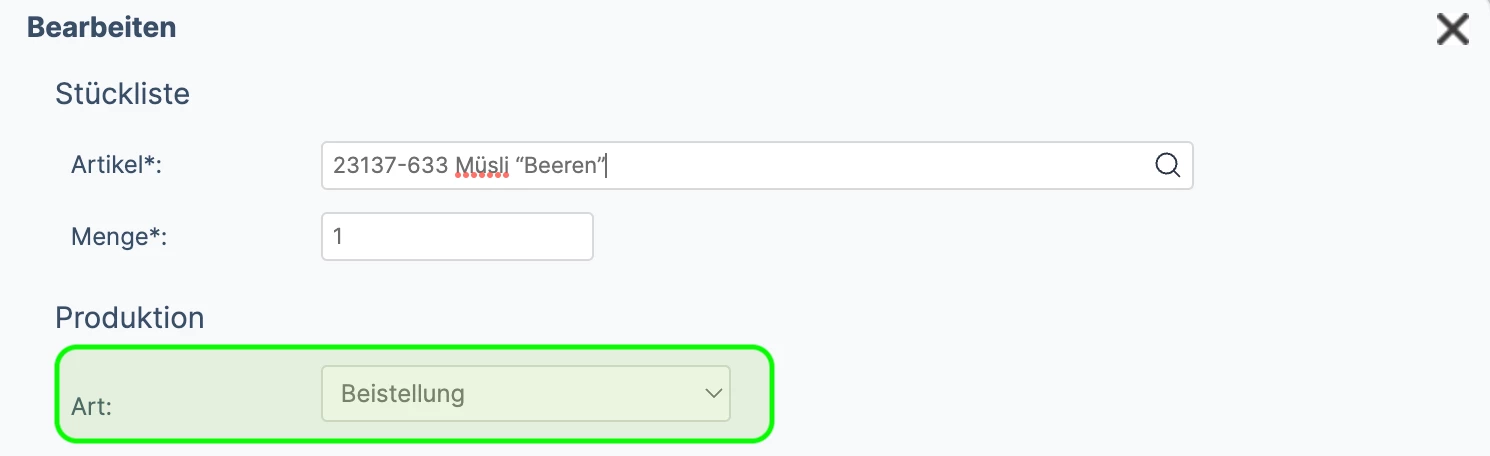Click the "Art:" label in Produktion

click(92, 408)
